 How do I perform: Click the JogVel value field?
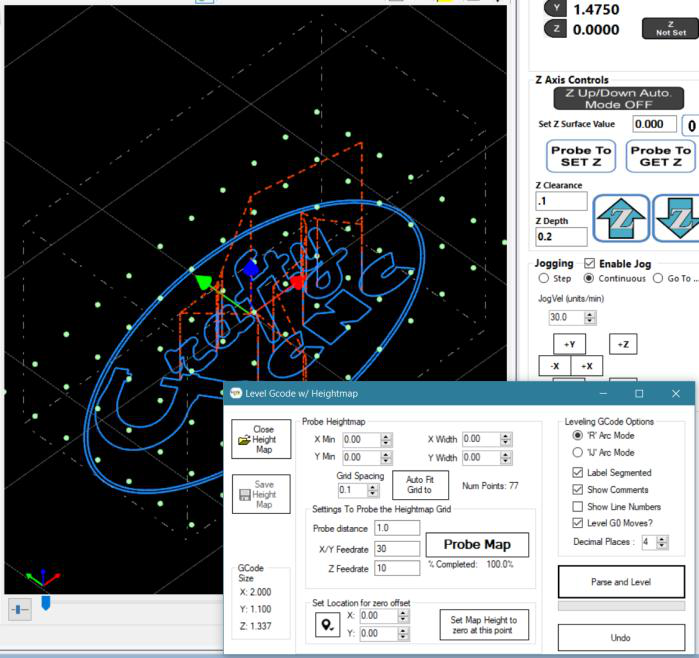coord(566,317)
